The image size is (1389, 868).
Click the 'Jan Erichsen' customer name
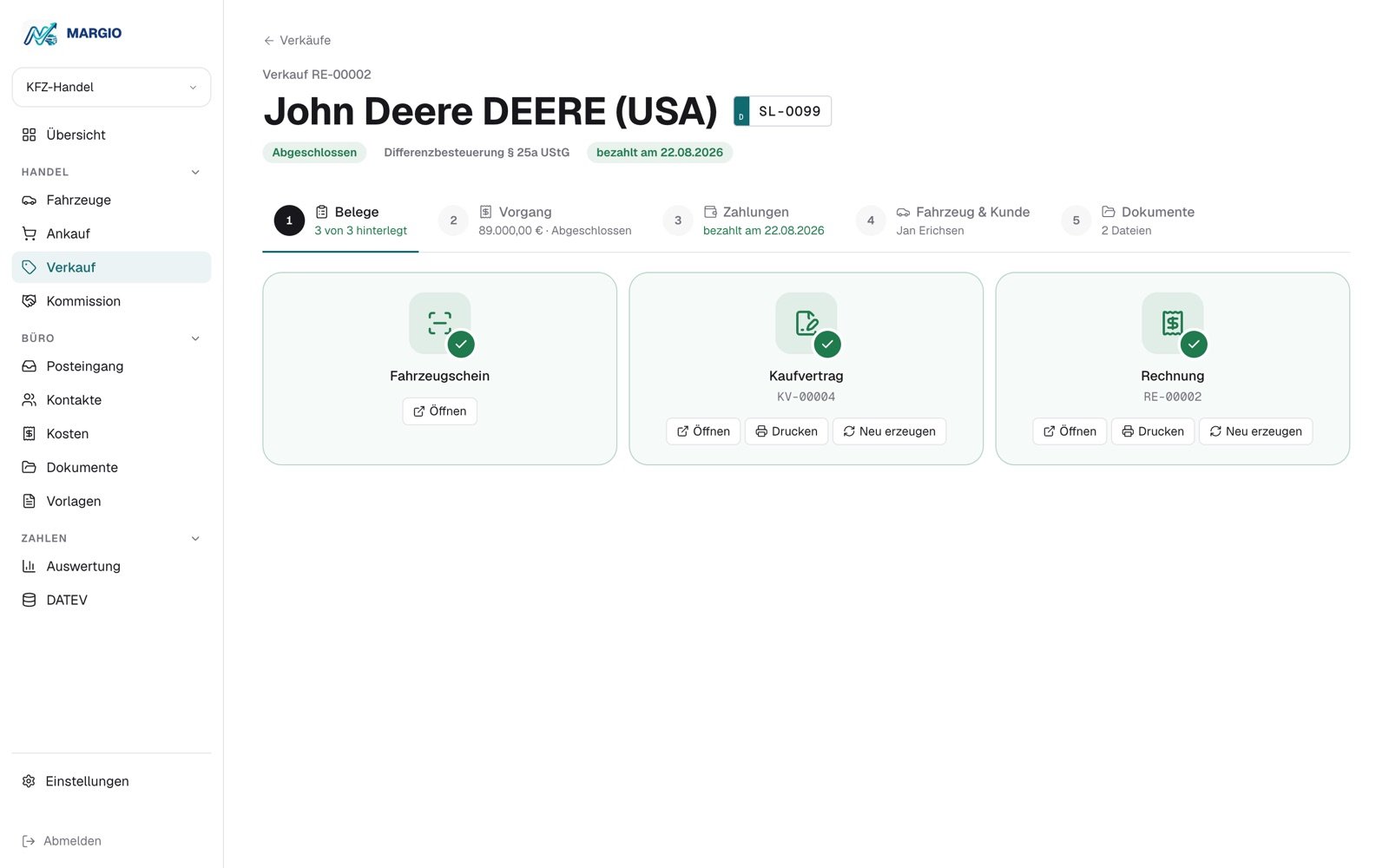pyautogui.click(x=930, y=231)
